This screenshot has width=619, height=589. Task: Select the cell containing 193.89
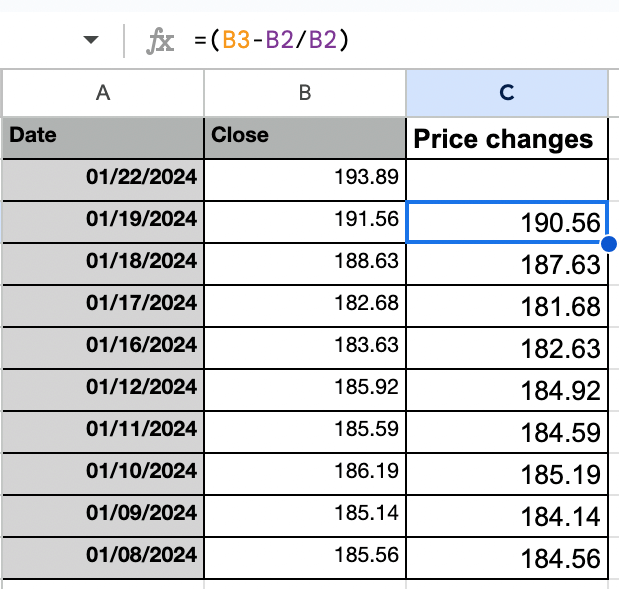tap(305, 180)
